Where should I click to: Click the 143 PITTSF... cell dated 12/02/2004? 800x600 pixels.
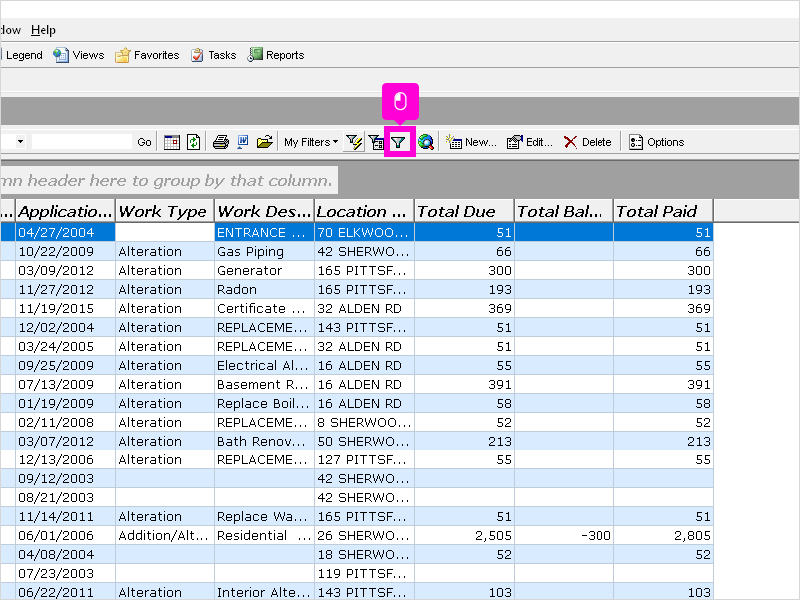(x=364, y=328)
